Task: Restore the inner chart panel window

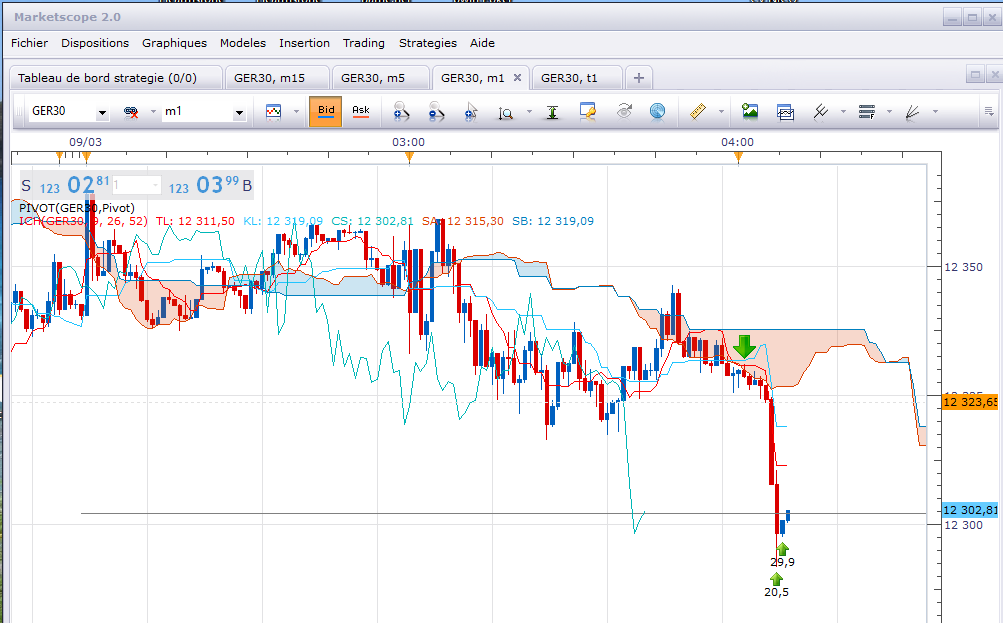Action: (975, 75)
